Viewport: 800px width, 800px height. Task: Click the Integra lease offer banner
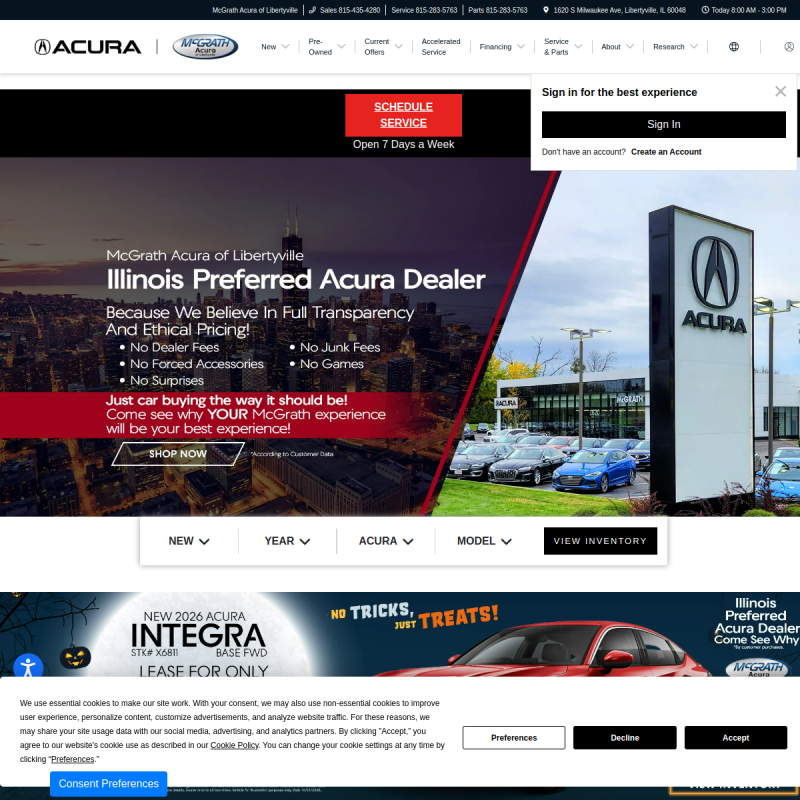[400, 634]
